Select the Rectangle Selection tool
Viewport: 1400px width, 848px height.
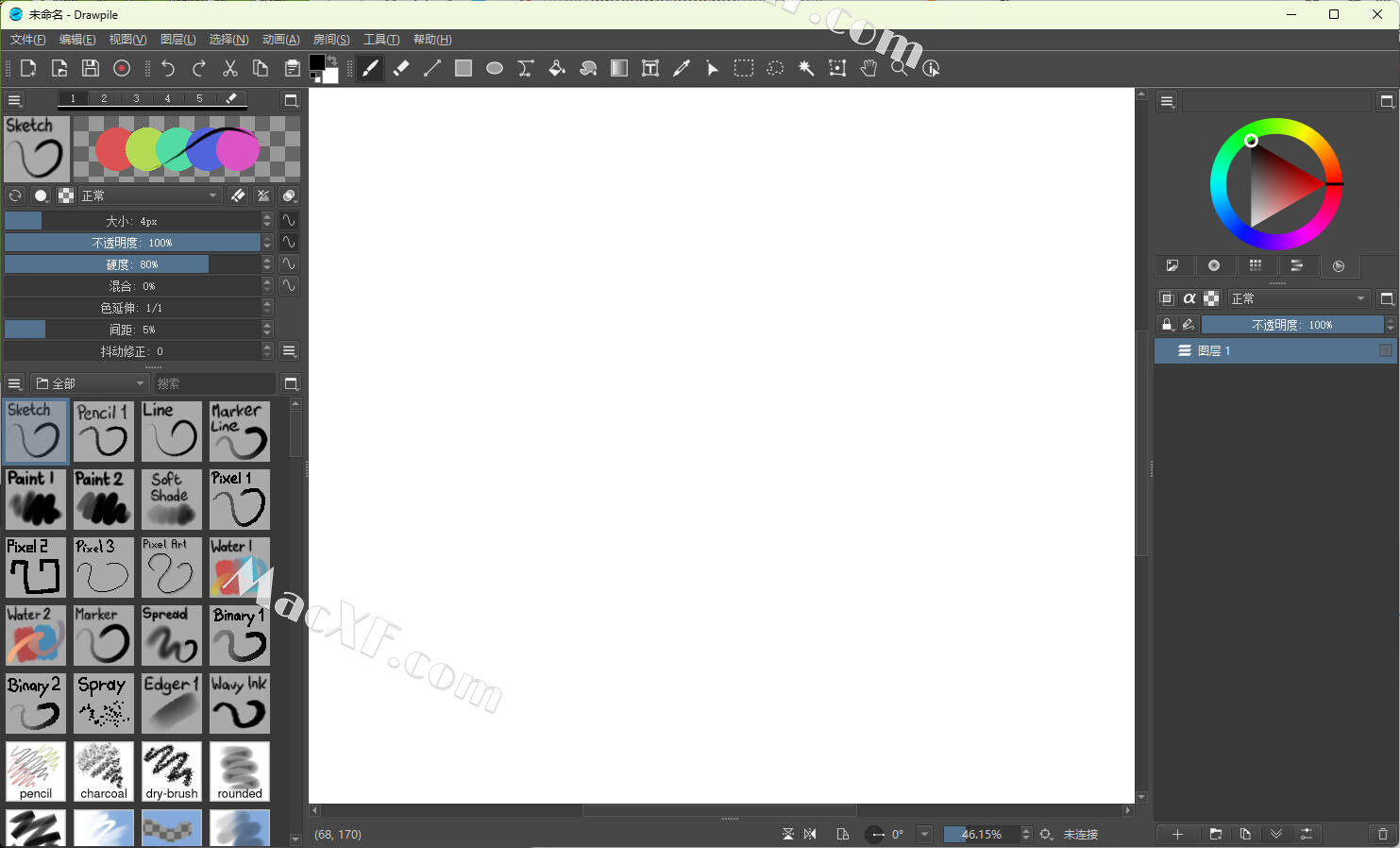pyautogui.click(x=744, y=68)
